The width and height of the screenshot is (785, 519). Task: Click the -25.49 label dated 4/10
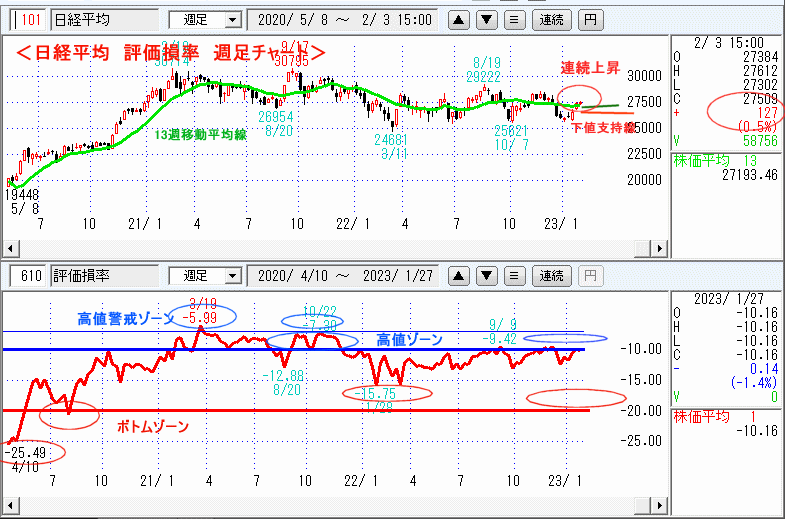click(x=25, y=453)
